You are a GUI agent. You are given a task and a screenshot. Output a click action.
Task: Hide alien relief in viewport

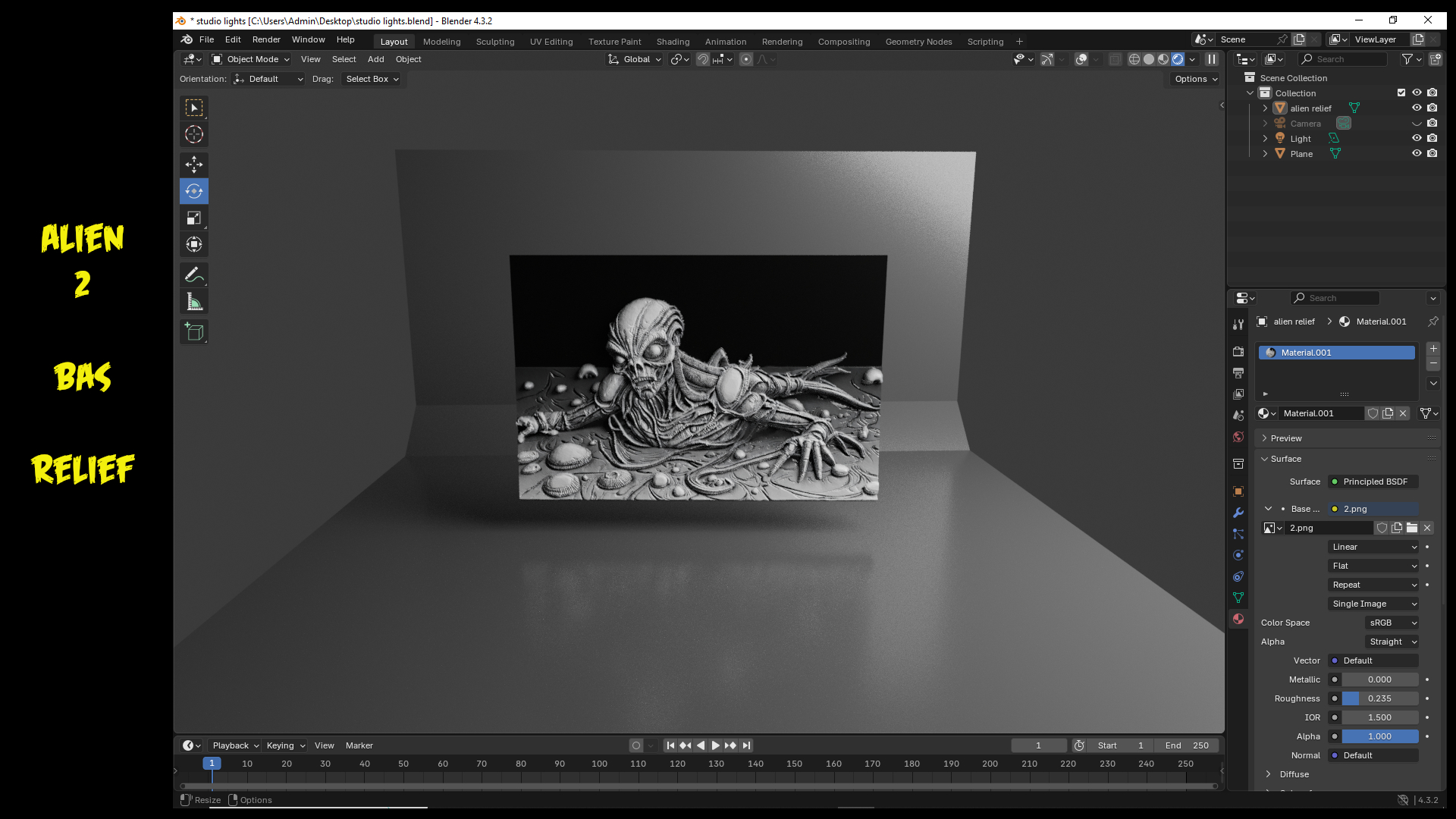click(1417, 108)
